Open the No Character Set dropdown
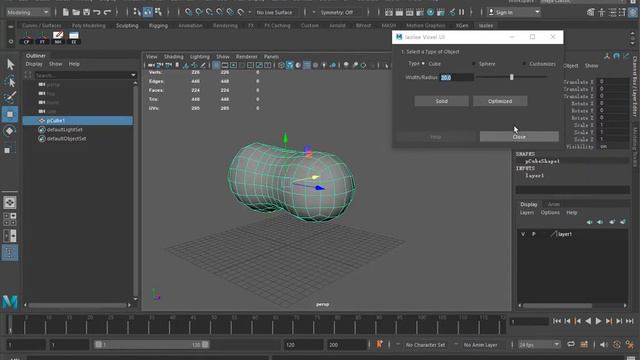 point(425,345)
